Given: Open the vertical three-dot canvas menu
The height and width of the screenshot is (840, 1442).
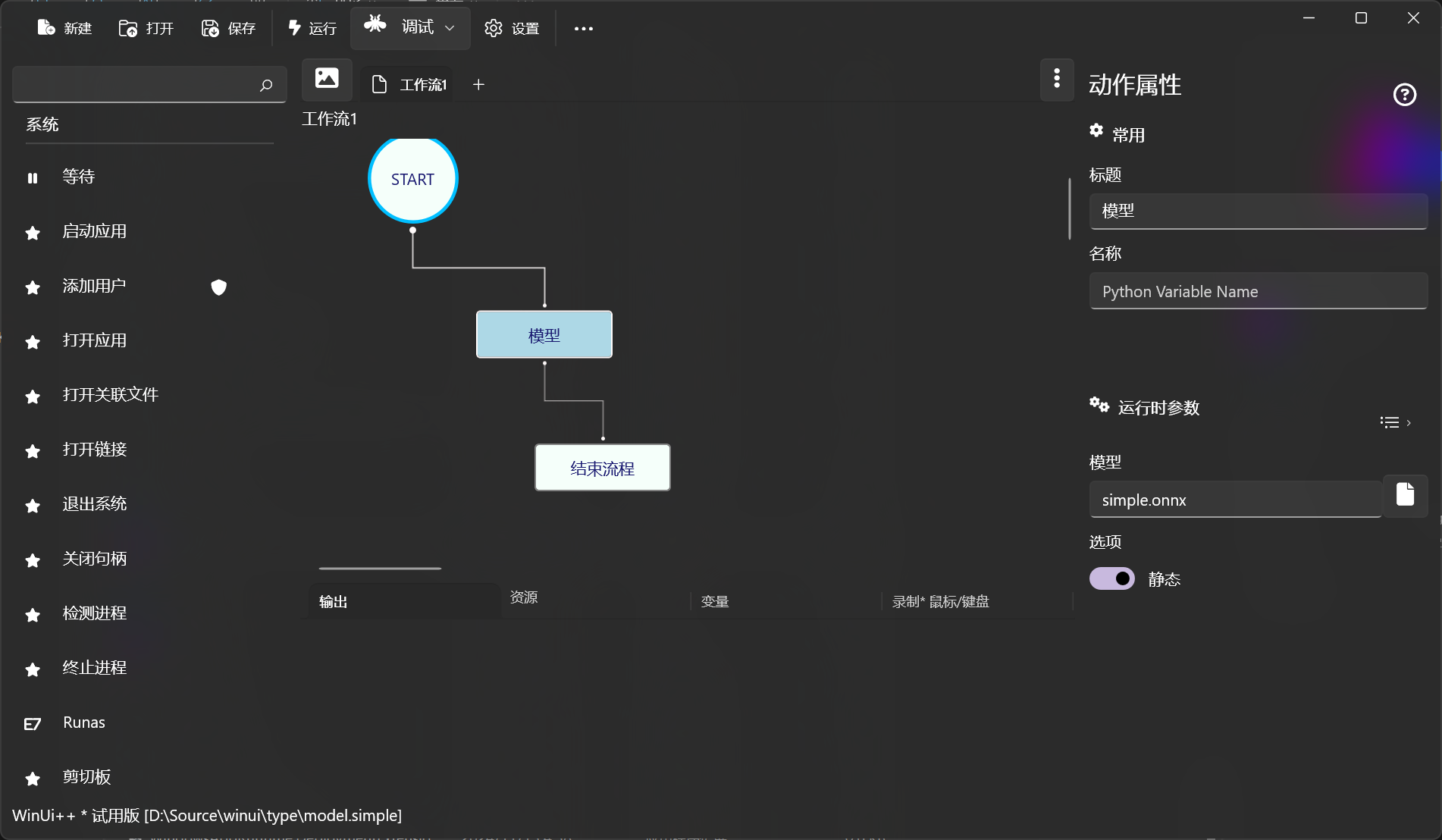Looking at the screenshot, I should (1057, 78).
